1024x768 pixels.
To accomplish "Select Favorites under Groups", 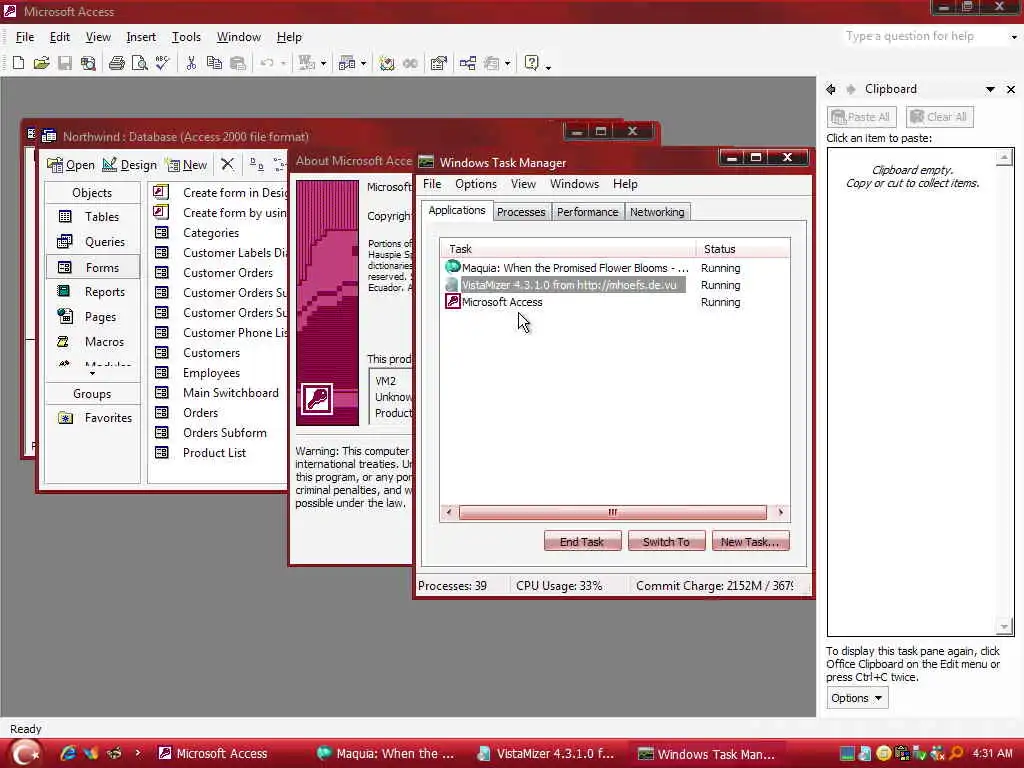I will (x=95, y=418).
